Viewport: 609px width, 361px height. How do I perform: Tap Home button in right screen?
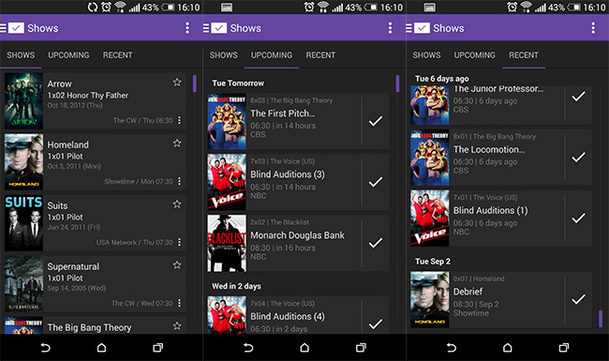pos(507,347)
